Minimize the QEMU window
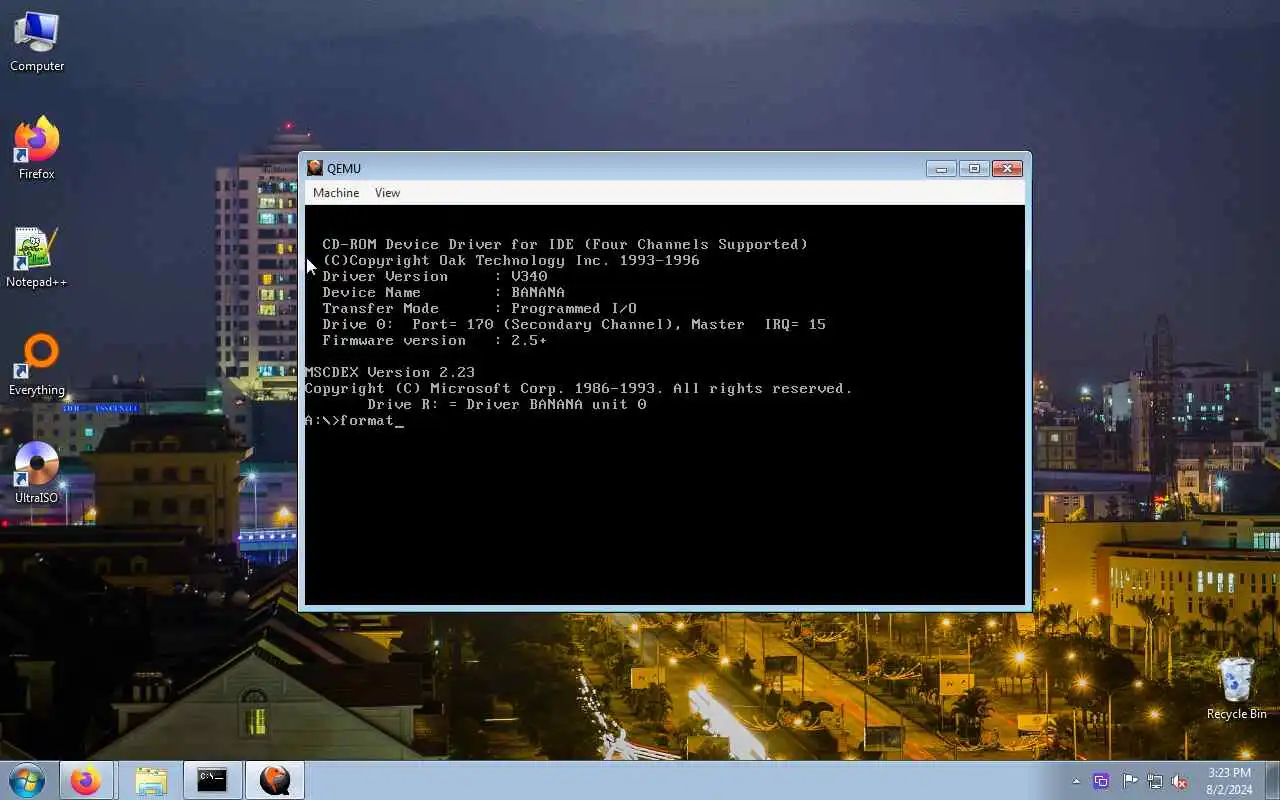This screenshot has width=1280, height=800. pyautogui.click(x=941, y=169)
